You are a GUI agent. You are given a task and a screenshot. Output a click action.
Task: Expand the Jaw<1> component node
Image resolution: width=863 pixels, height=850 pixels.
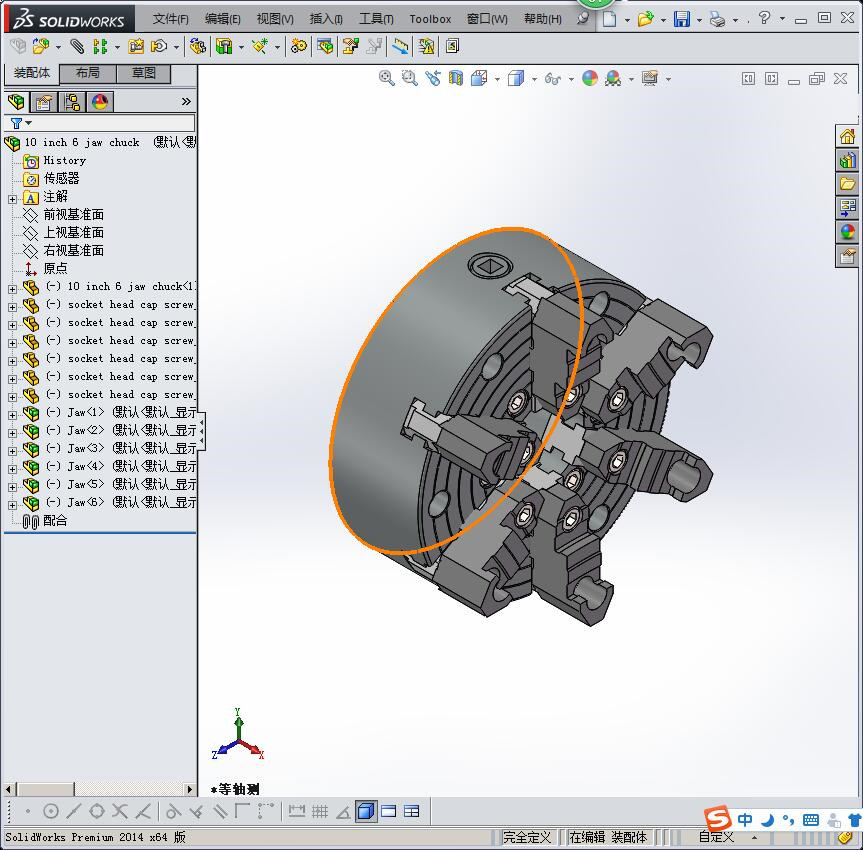(x=13, y=415)
